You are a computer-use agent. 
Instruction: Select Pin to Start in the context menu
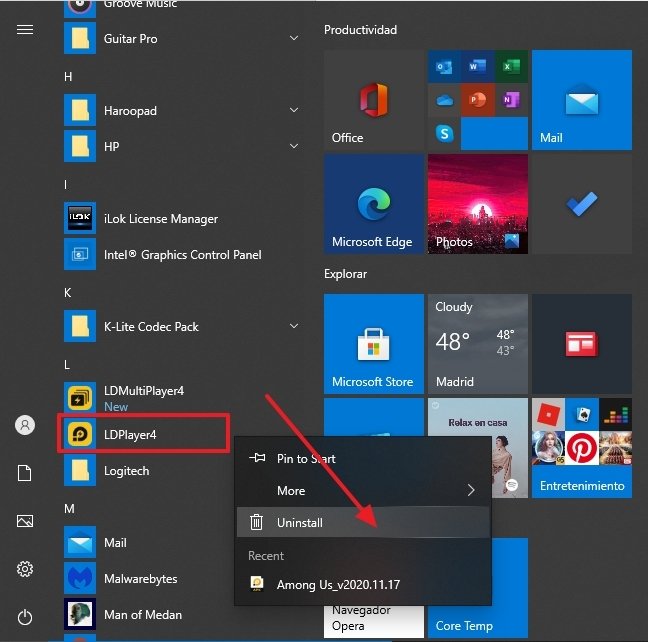coord(363,458)
